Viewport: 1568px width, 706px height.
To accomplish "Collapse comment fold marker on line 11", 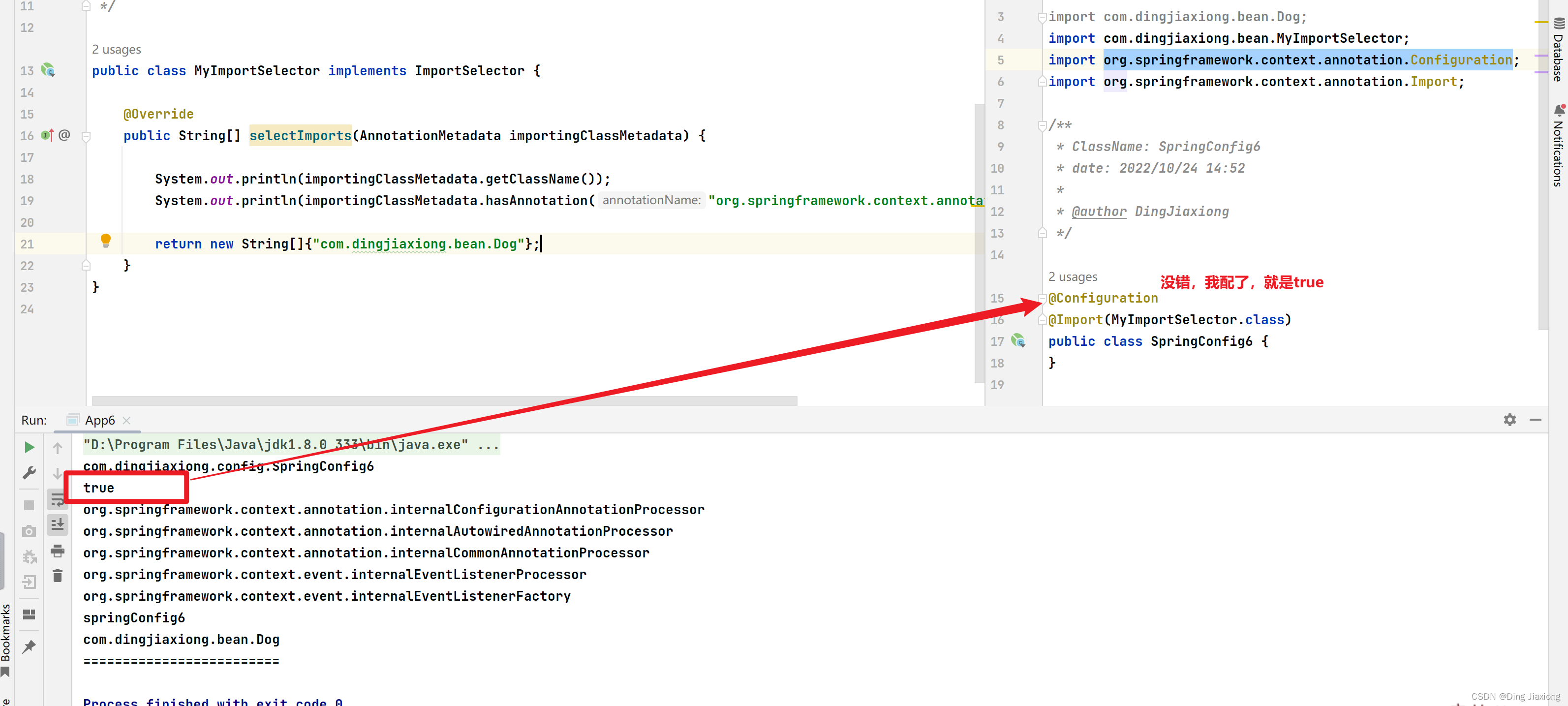I will tap(86, 6).
